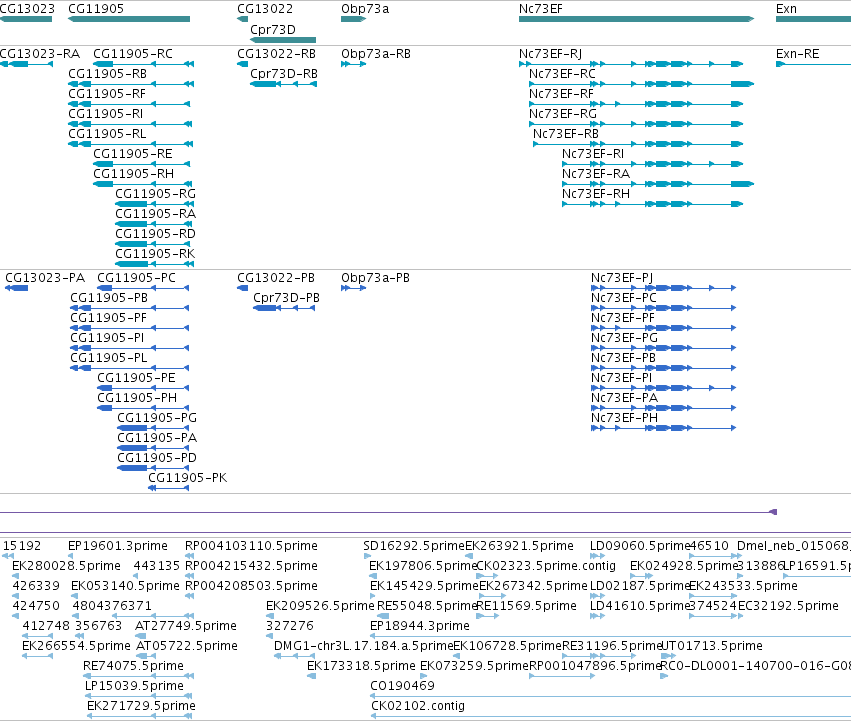851x721 pixels.
Task: Click the Obp73a gene label
Action: (365, 9)
